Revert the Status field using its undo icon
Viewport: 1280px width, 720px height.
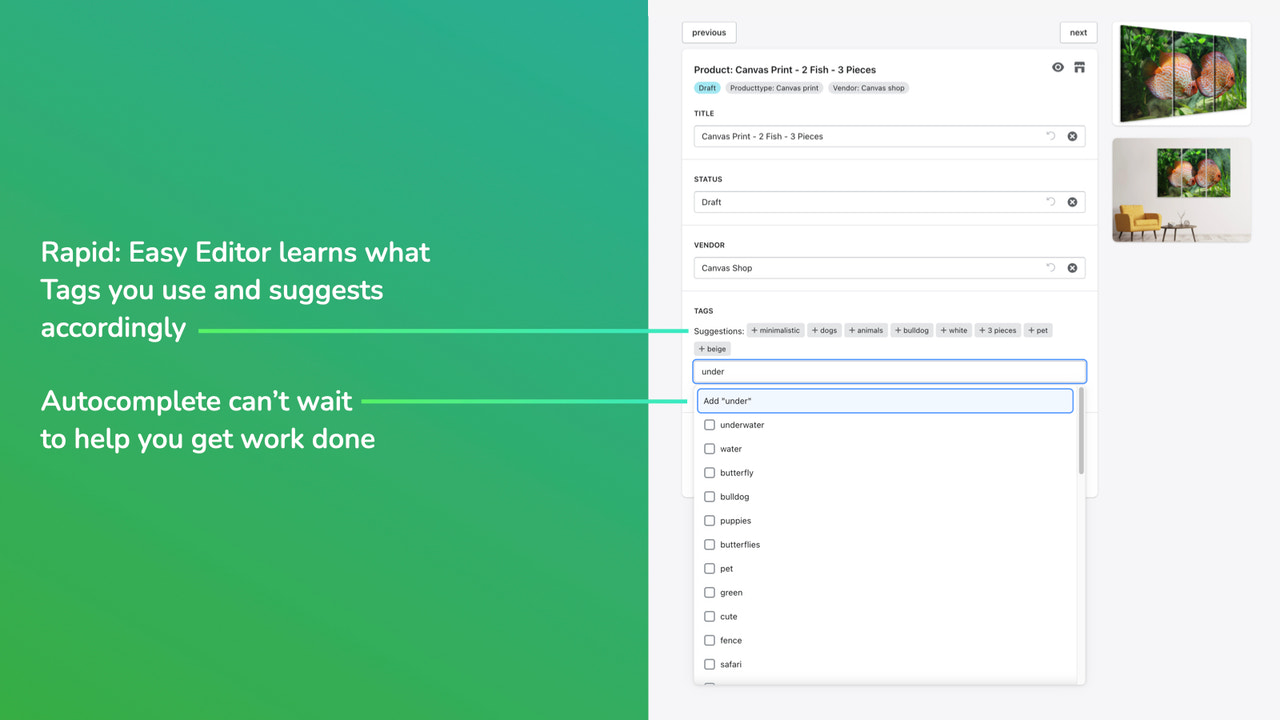[1050, 201]
